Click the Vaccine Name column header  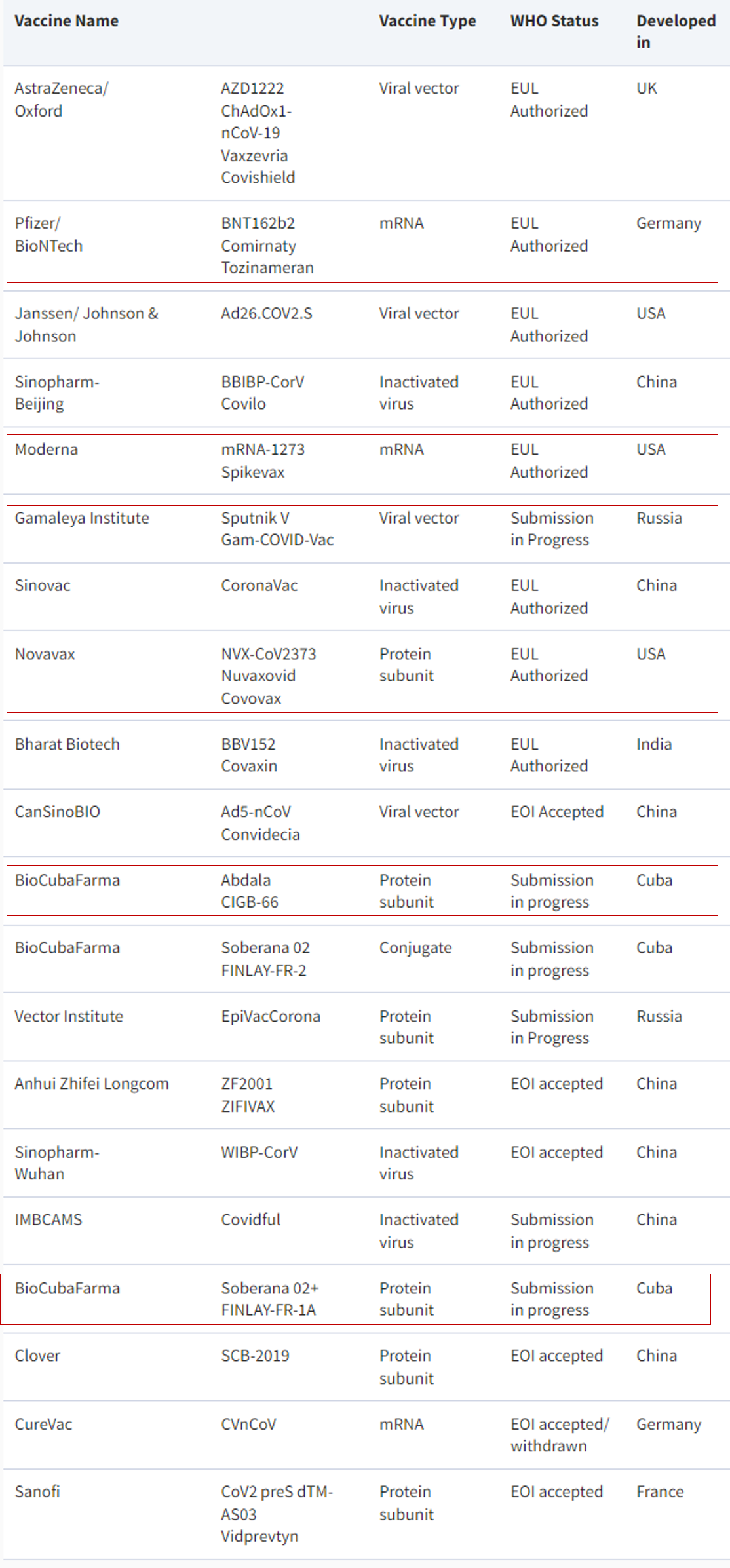click(x=66, y=21)
